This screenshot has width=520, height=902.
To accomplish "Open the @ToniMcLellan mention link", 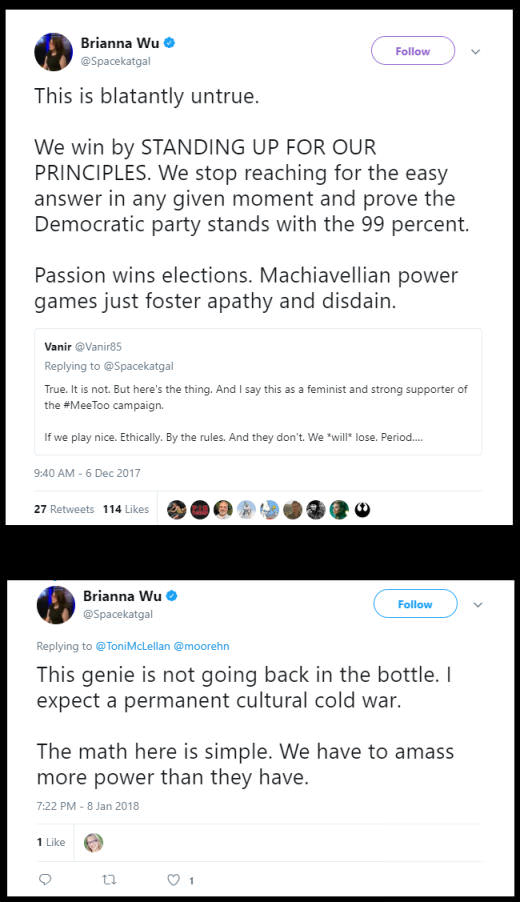I will [x=133, y=646].
